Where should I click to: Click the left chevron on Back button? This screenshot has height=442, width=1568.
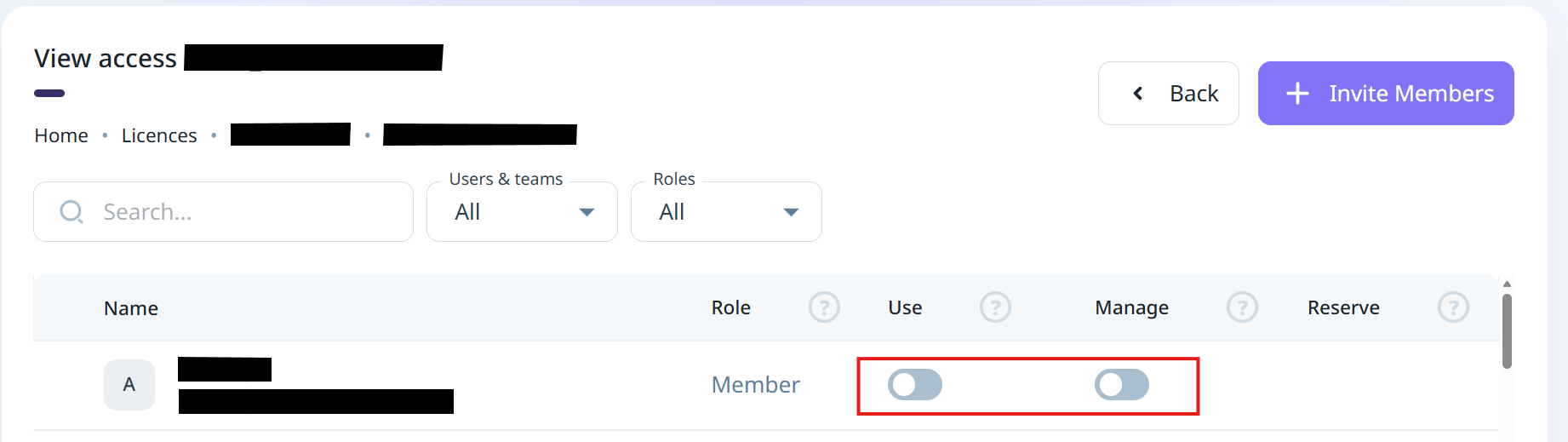point(1138,94)
